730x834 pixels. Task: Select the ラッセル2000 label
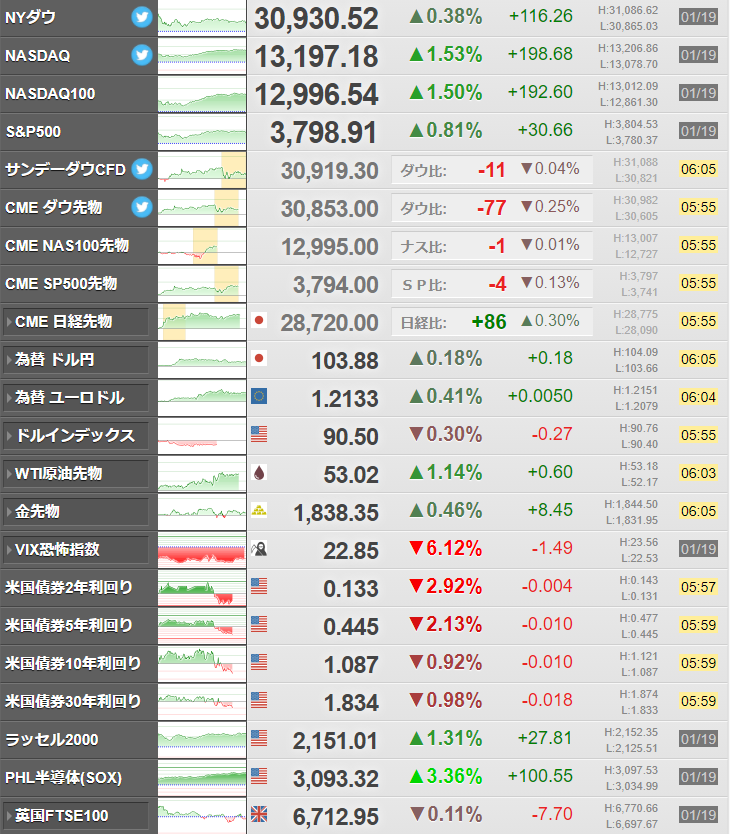click(x=52, y=739)
